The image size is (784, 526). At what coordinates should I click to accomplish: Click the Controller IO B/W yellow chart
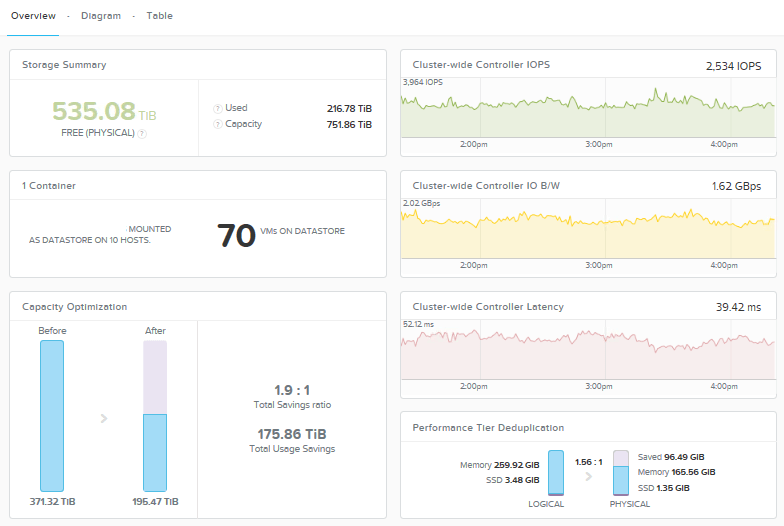point(588,228)
